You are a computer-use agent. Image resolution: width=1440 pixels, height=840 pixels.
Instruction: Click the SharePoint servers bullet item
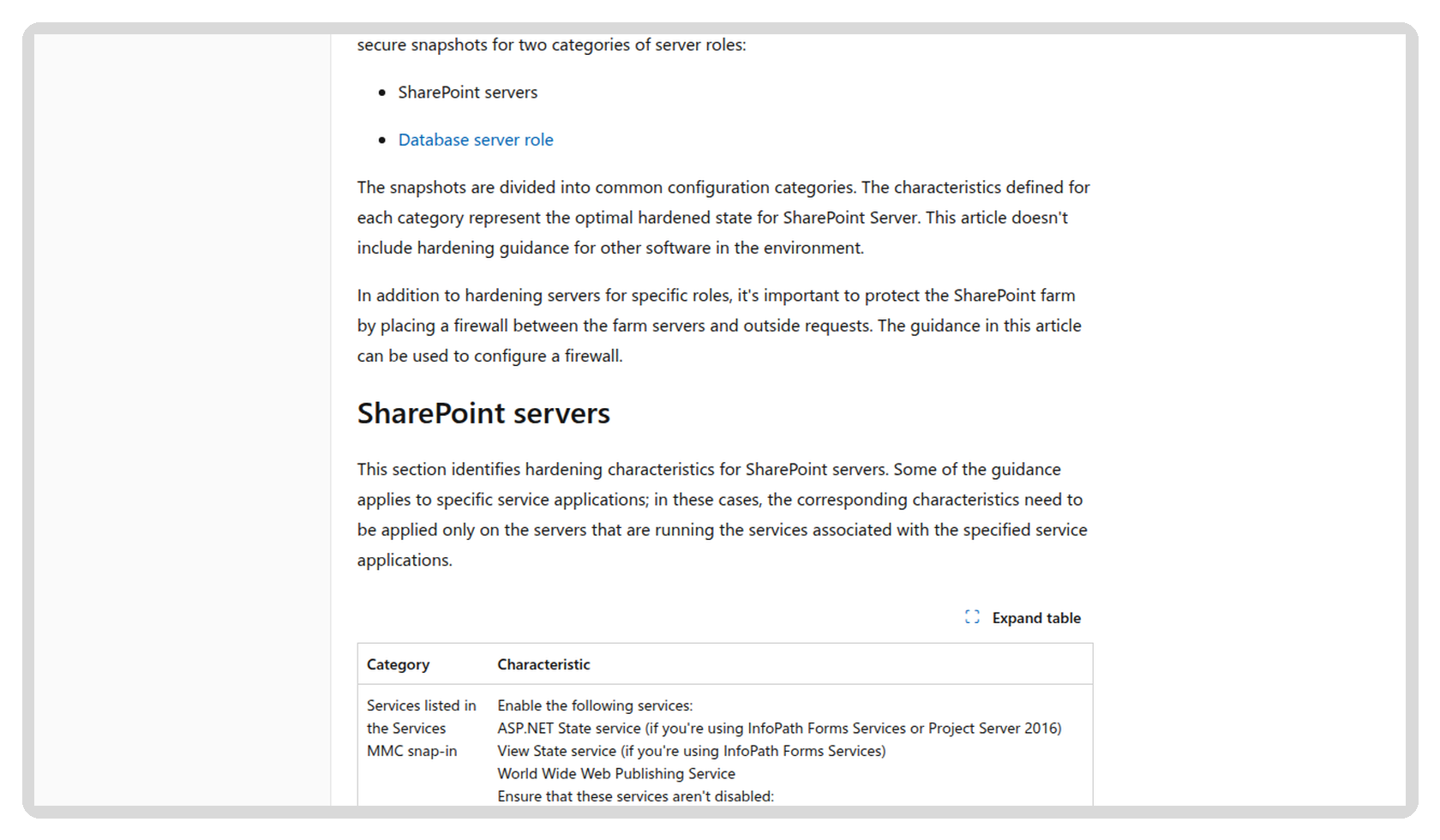467,93
